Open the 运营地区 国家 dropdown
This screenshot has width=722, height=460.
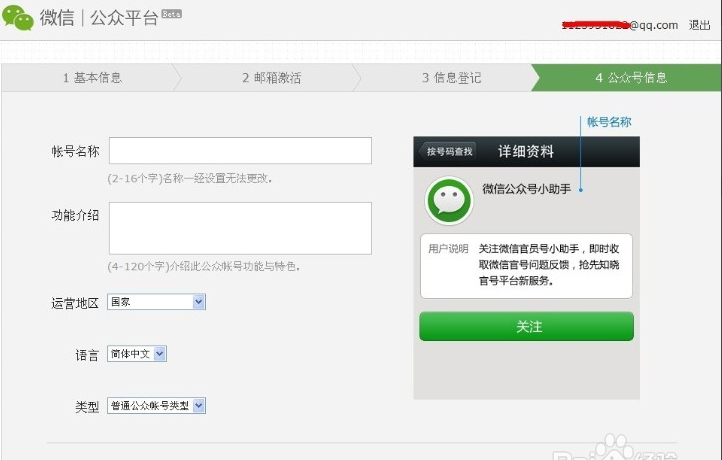click(x=157, y=302)
